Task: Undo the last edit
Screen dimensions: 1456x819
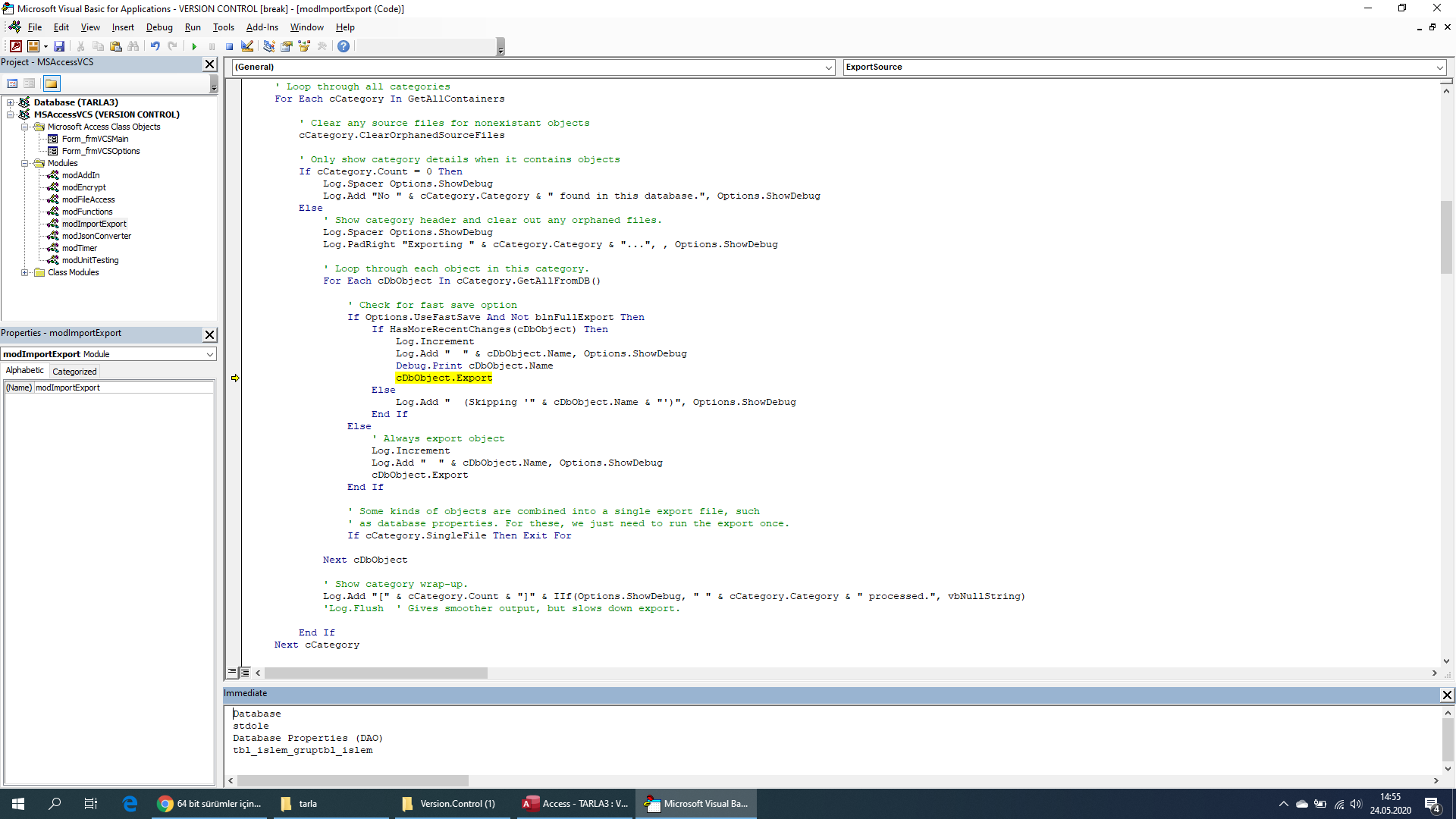Action: click(x=155, y=46)
